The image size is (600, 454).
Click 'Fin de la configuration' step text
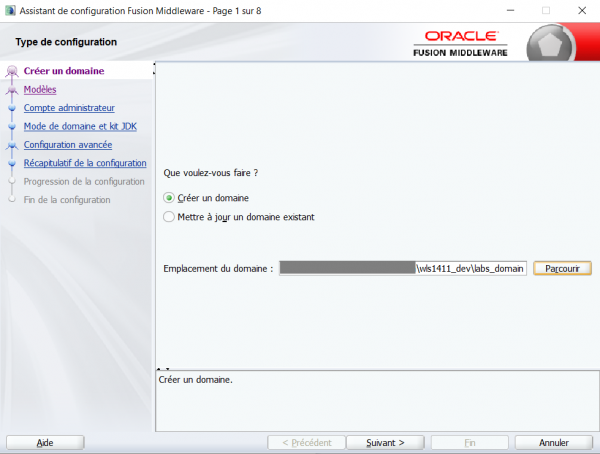tap(67, 200)
